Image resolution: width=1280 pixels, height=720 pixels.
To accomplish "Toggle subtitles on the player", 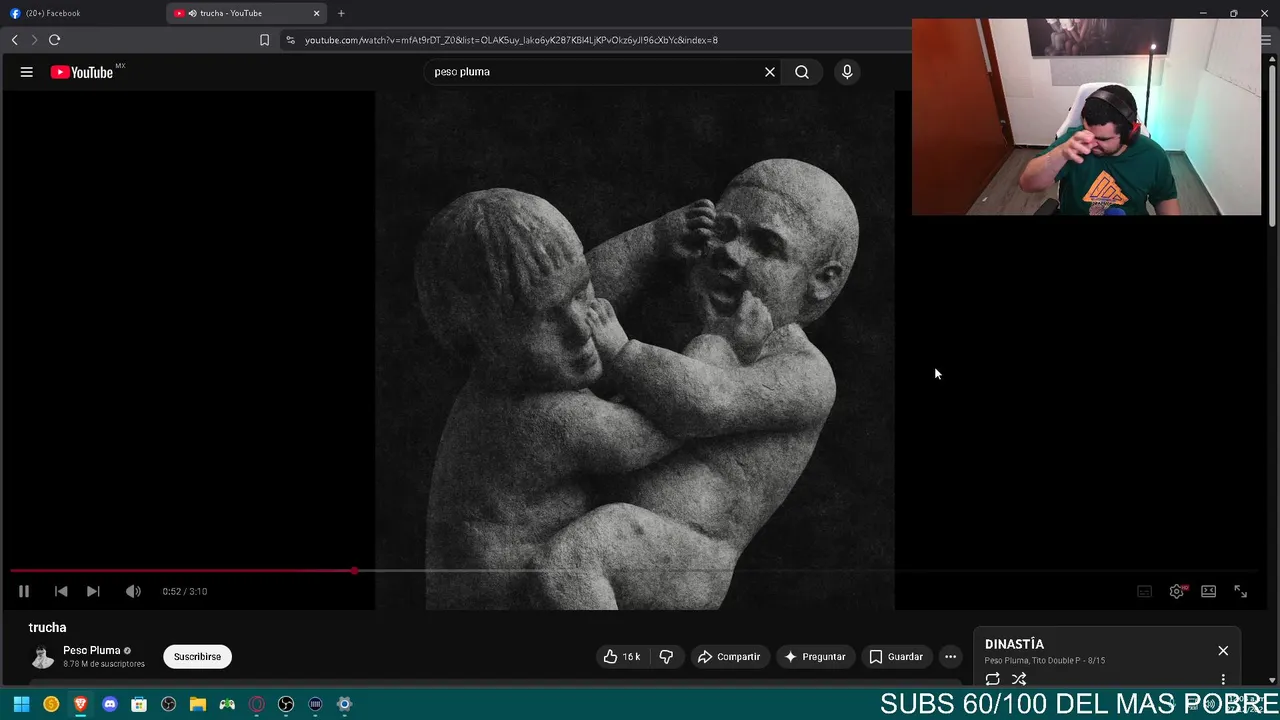I will click(x=1144, y=591).
